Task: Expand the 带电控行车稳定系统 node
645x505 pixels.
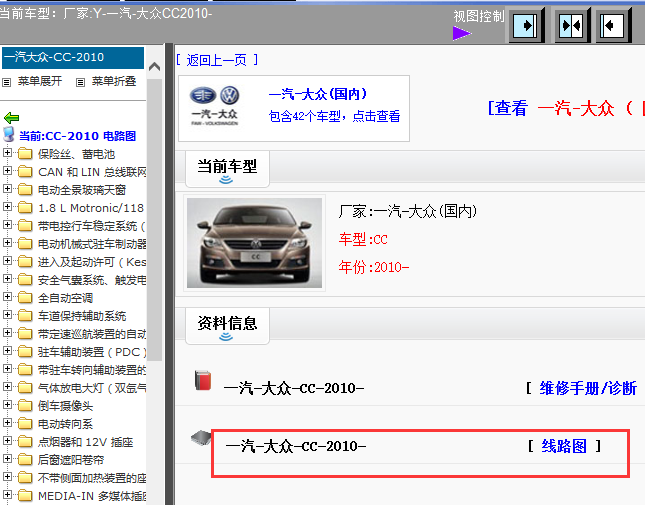Action: [x=7, y=225]
